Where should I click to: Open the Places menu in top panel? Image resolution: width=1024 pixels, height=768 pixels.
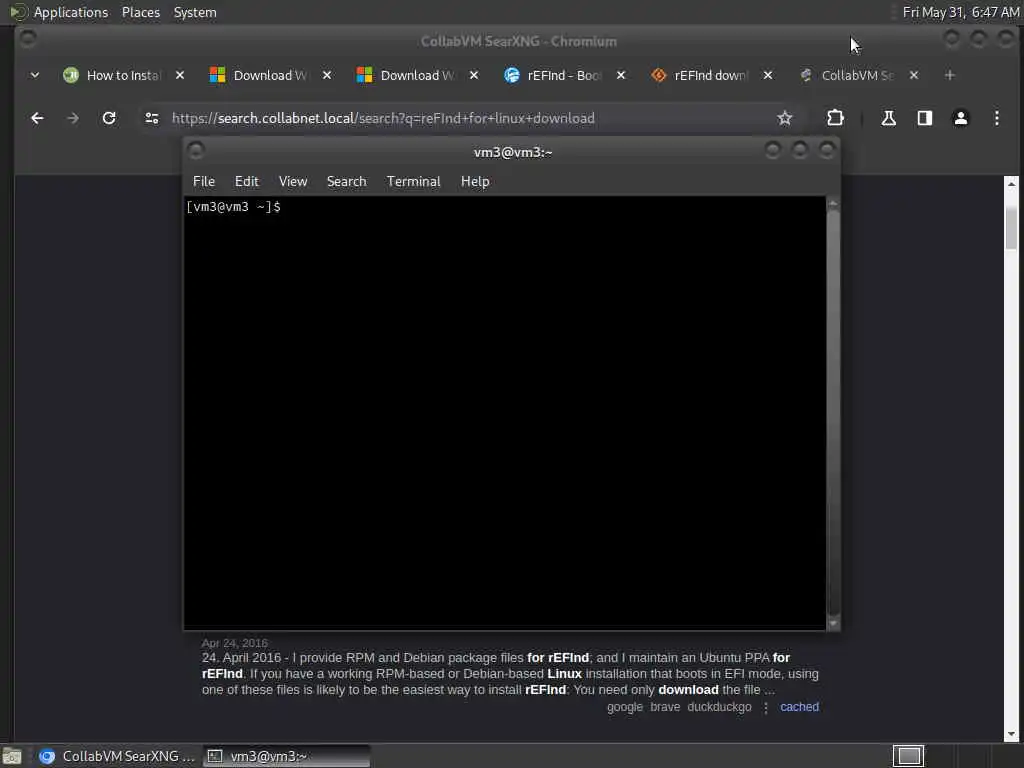tap(141, 12)
